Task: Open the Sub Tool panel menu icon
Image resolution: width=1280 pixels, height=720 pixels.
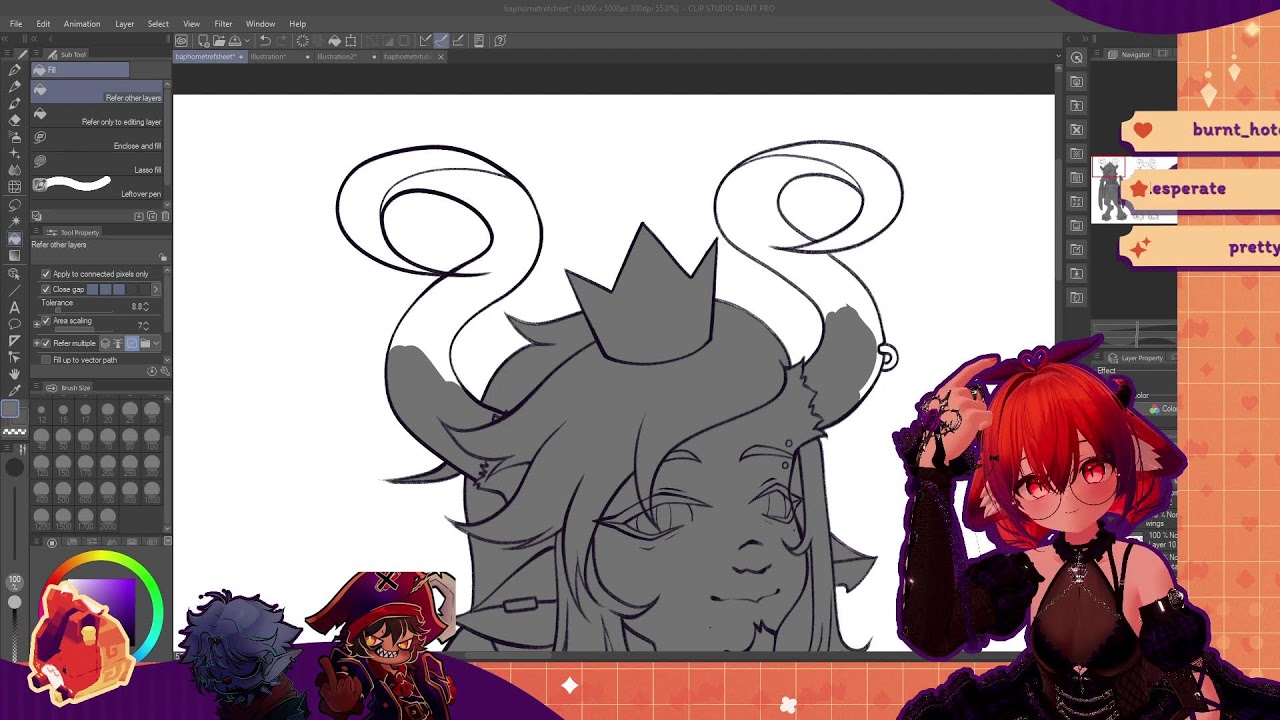Action: tap(37, 54)
